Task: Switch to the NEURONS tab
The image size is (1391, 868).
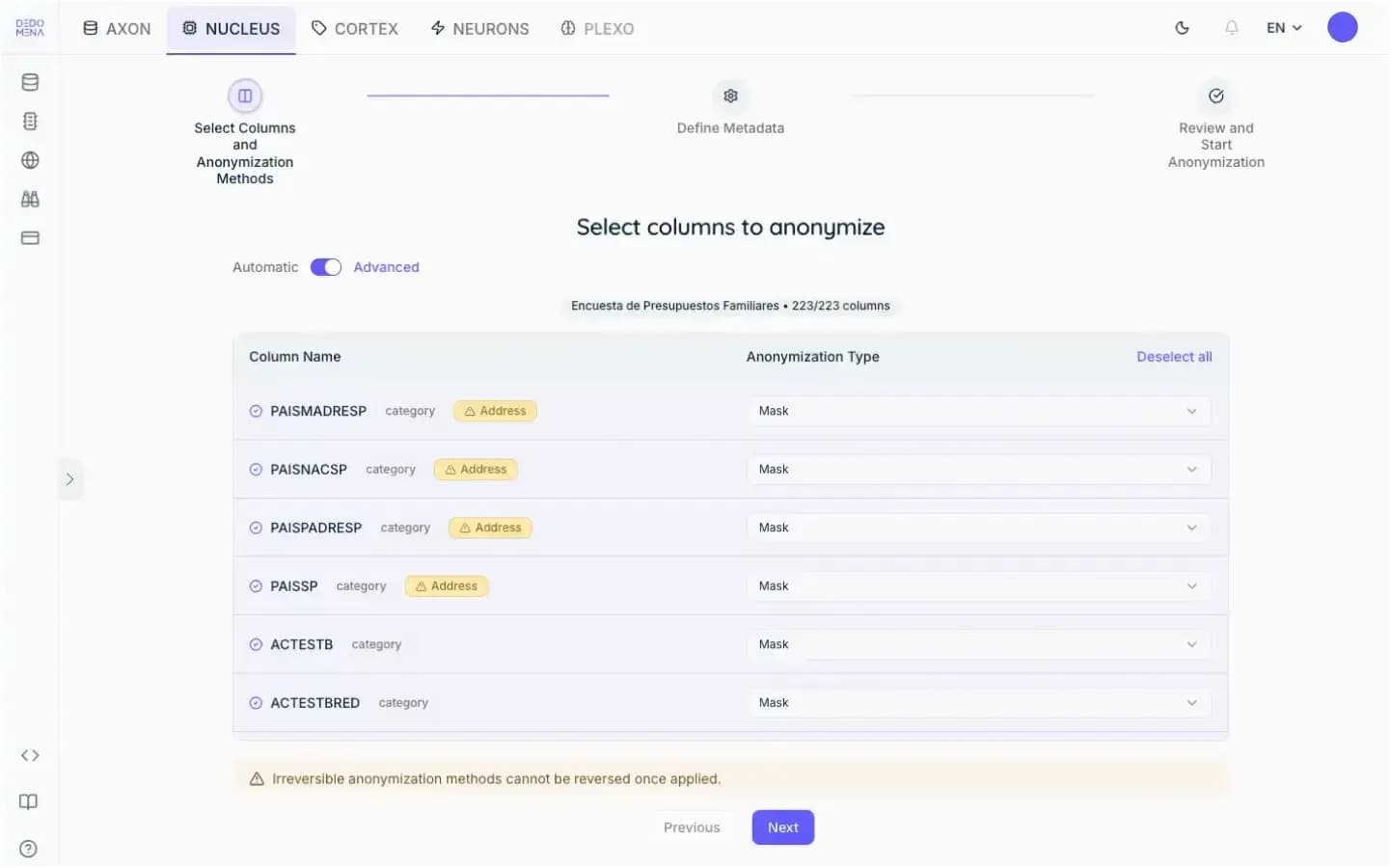Action: pyautogui.click(x=479, y=29)
